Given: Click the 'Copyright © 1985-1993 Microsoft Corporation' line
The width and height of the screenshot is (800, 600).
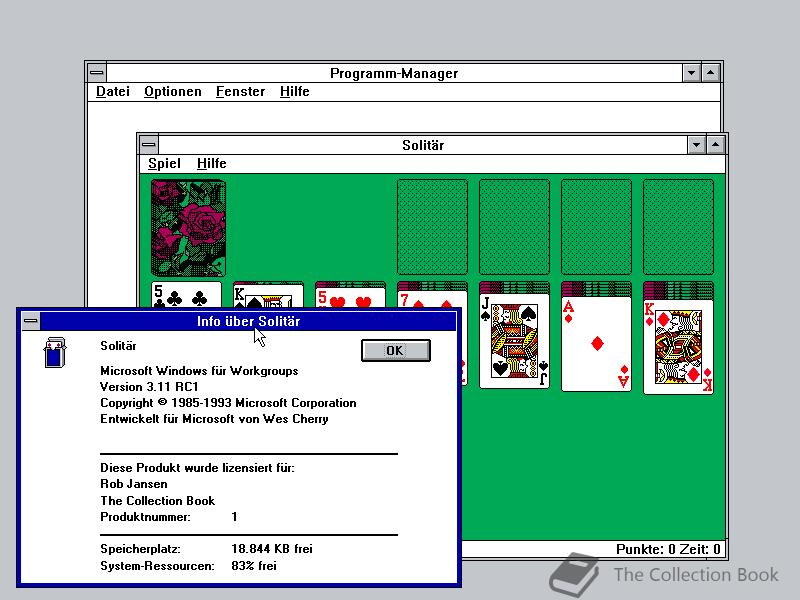Looking at the screenshot, I should [x=228, y=403].
